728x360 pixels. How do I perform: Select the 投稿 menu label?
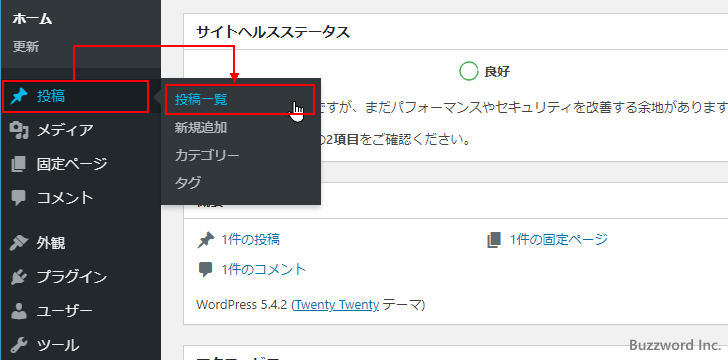(51, 97)
